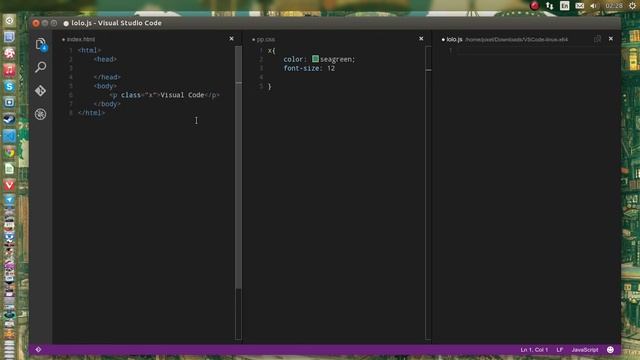This screenshot has height=360, width=640.
Task: Click the split editor icon beside lolo.js
Action: point(597,39)
